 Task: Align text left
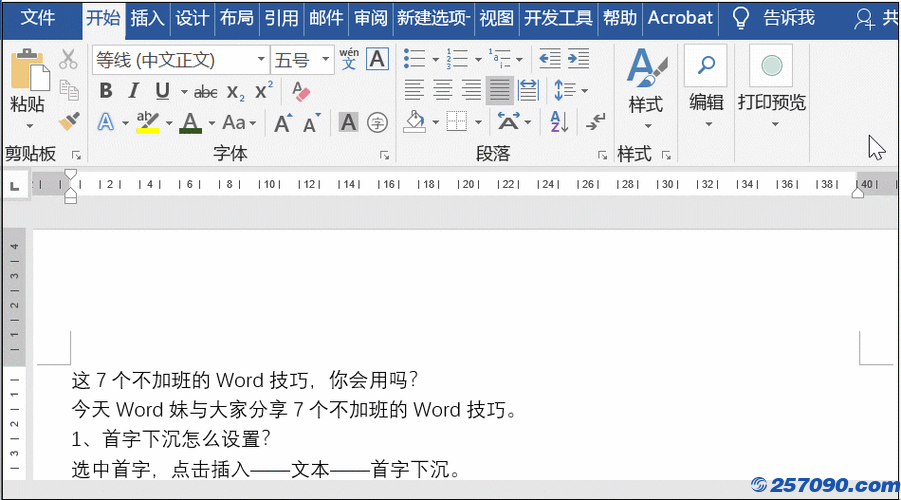tap(414, 90)
